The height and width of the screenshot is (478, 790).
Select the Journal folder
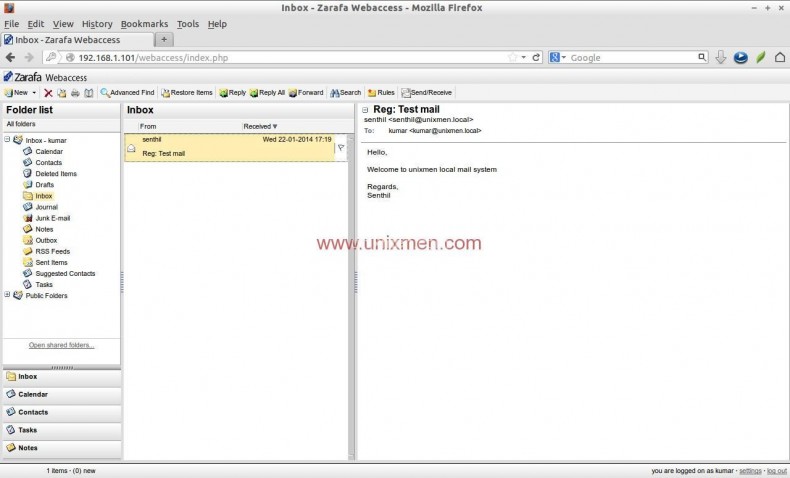click(46, 207)
